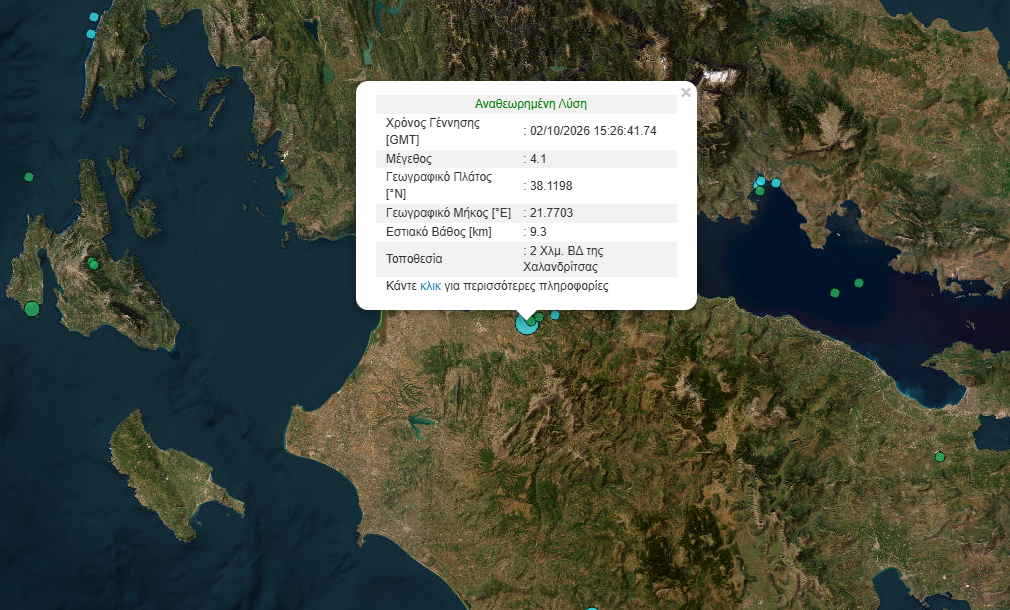Click the Τοποθεσία Χαλανδρίτσας location row
Viewport: 1010px width, 610px height.
tap(526, 259)
